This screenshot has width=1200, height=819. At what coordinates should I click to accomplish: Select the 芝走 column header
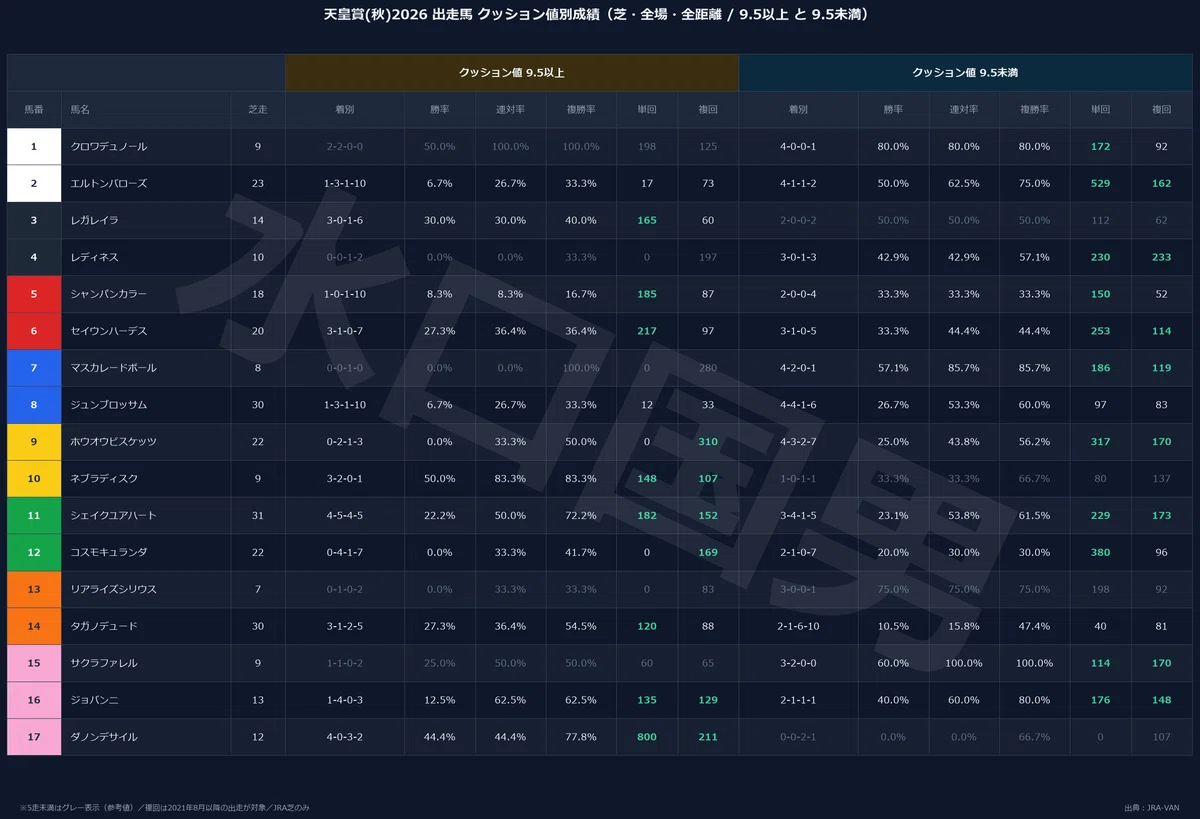click(258, 110)
